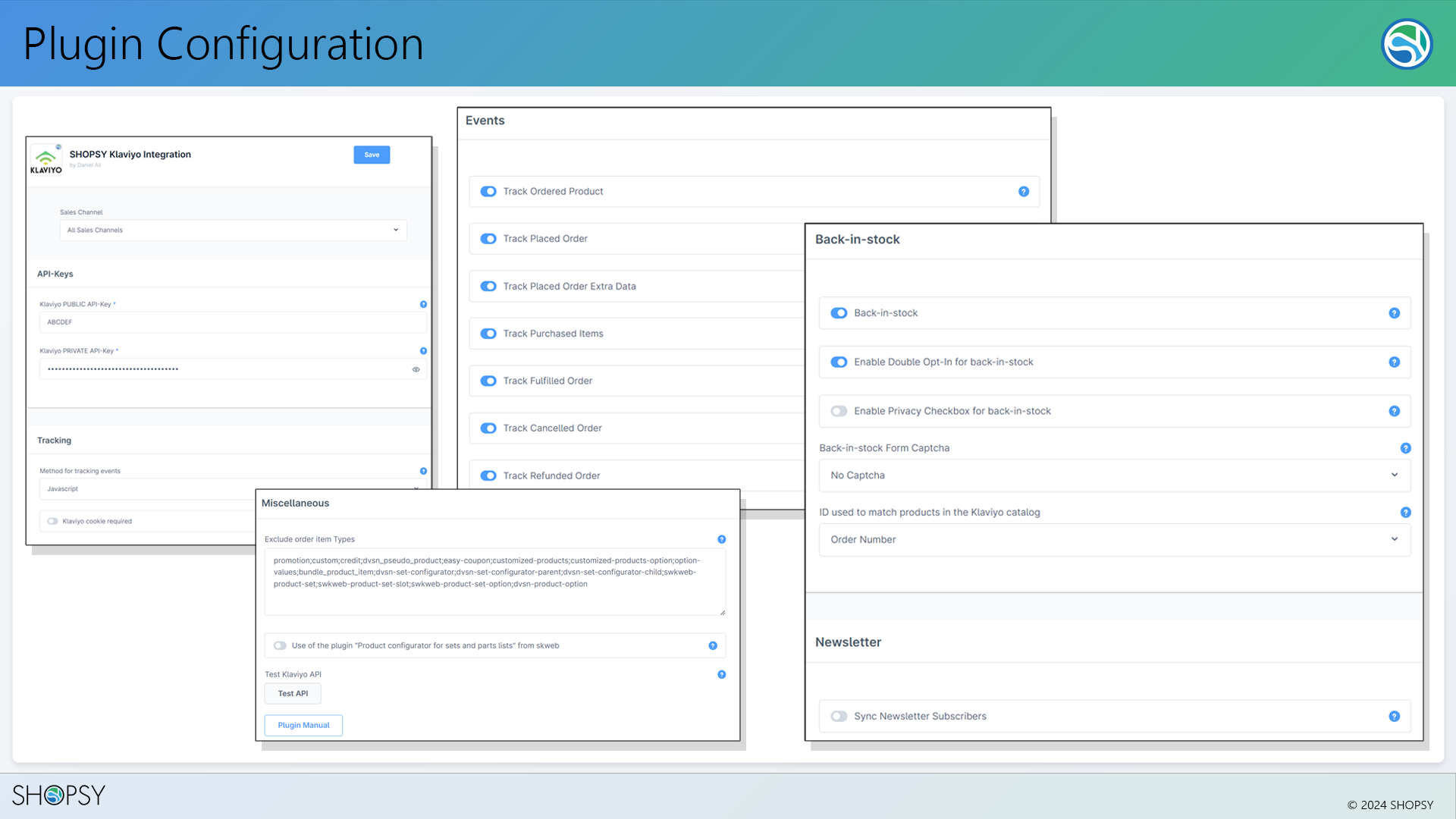The image size is (1456, 819).
Task: Click help icon for Test Klaviyo API
Action: click(721, 674)
